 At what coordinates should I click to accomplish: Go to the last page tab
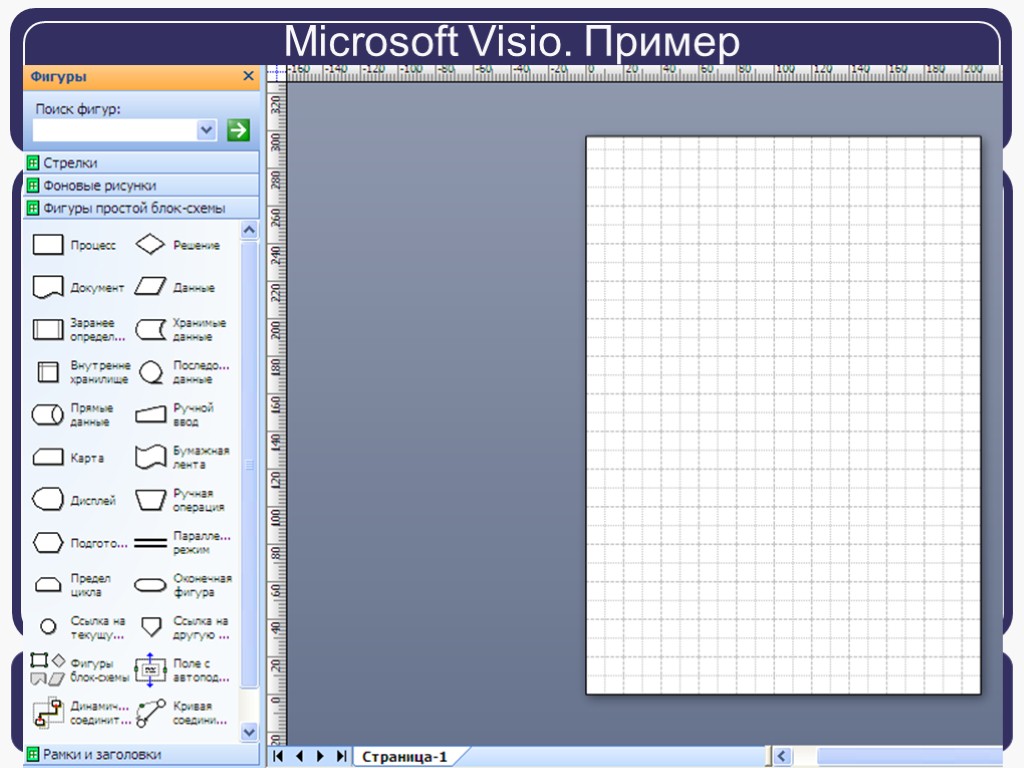click(x=341, y=756)
